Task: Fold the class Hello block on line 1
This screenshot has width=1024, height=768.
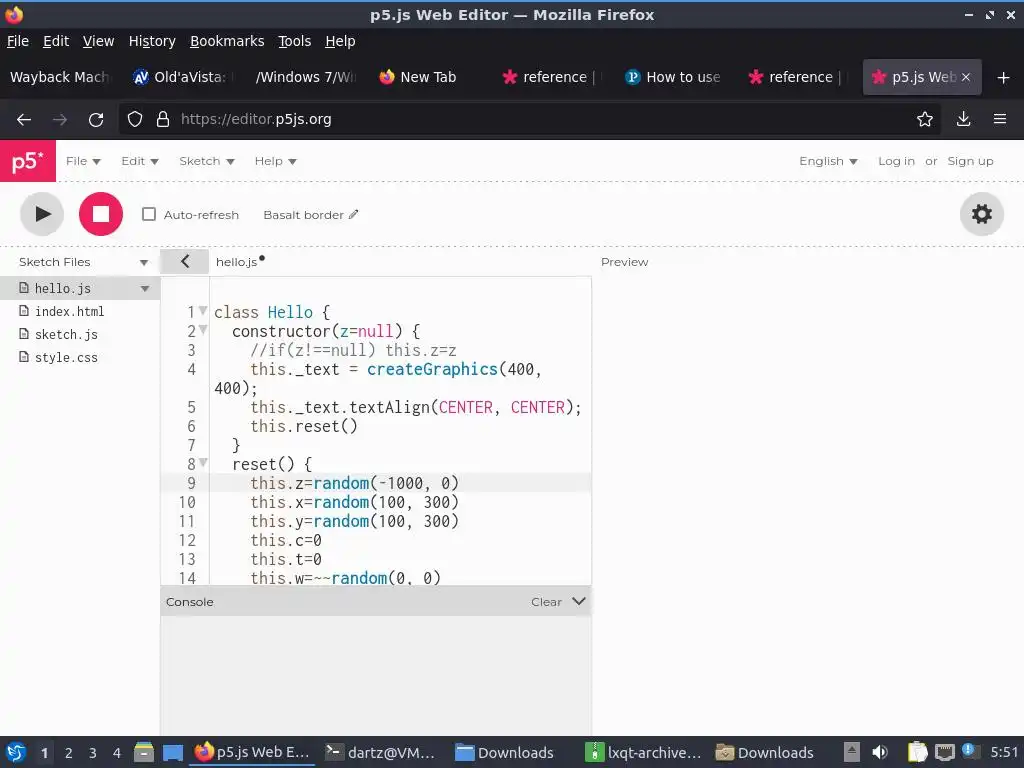Action: click(x=203, y=311)
